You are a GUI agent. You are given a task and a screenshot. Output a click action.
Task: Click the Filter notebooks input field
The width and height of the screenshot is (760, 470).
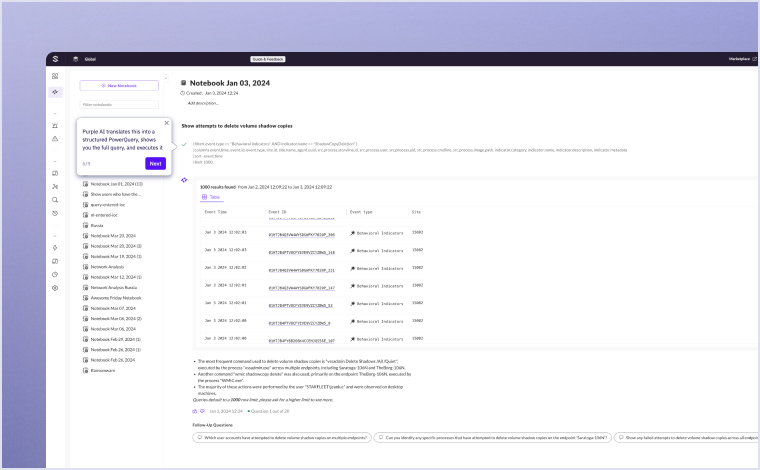tap(119, 104)
